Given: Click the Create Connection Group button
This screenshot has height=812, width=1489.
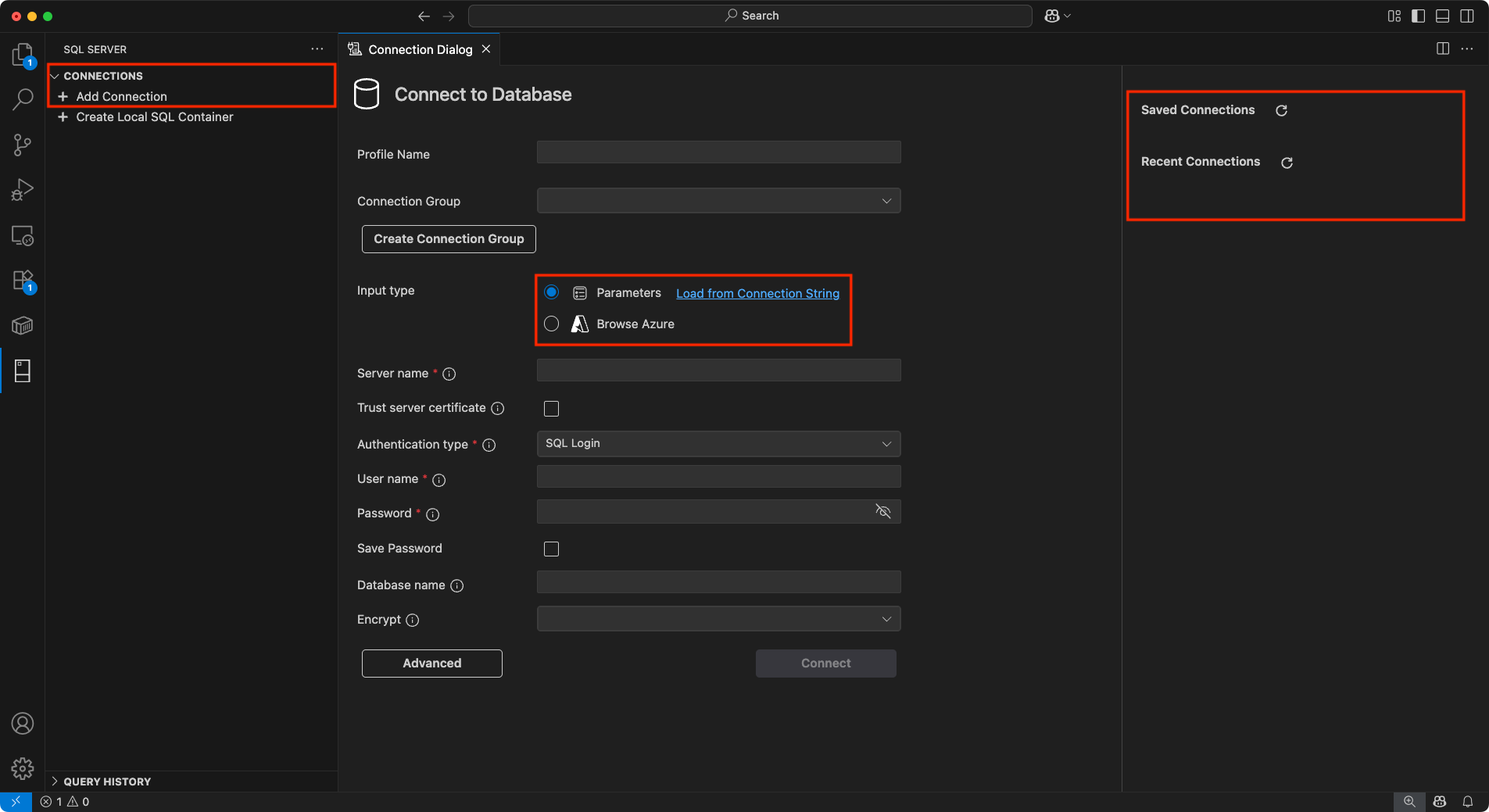Looking at the screenshot, I should pyautogui.click(x=449, y=239).
